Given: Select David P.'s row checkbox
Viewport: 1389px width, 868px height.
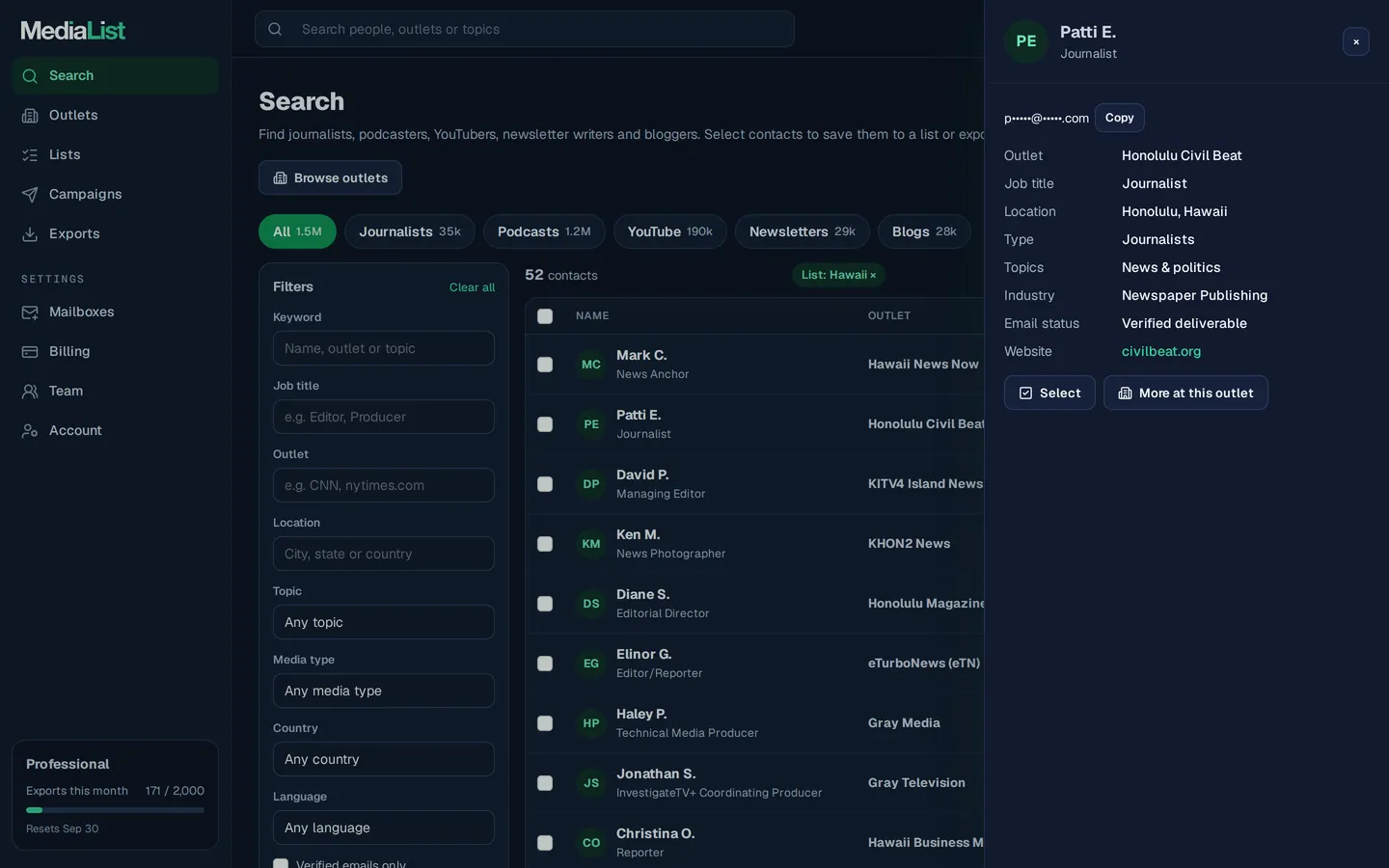Looking at the screenshot, I should pyautogui.click(x=545, y=484).
